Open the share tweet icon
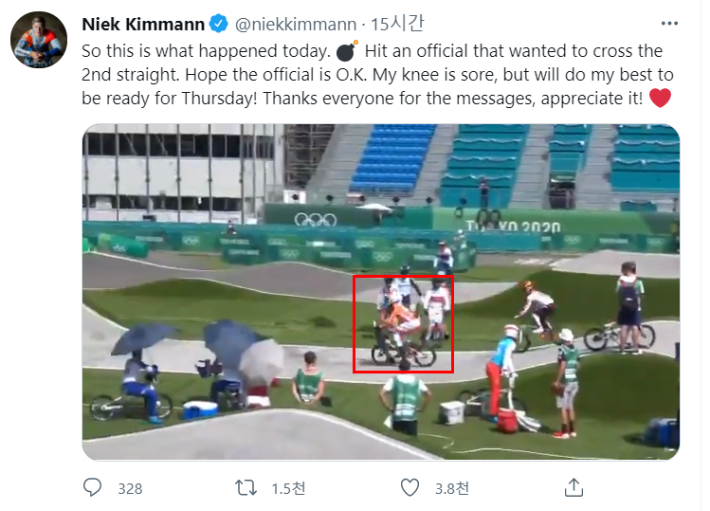The width and height of the screenshot is (710, 511). (x=574, y=487)
